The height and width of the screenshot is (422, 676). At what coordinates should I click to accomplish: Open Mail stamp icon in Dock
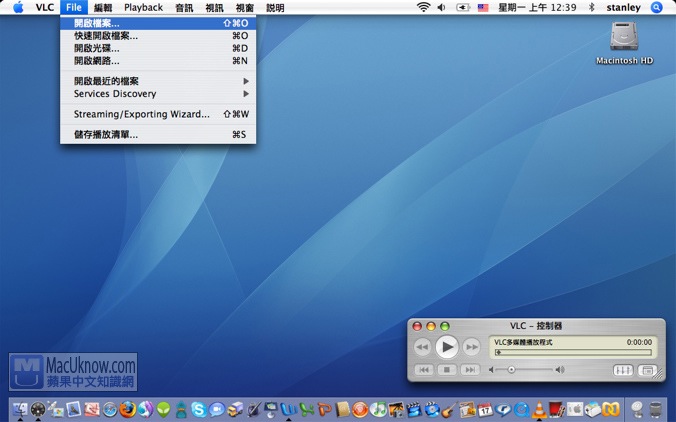click(74, 409)
